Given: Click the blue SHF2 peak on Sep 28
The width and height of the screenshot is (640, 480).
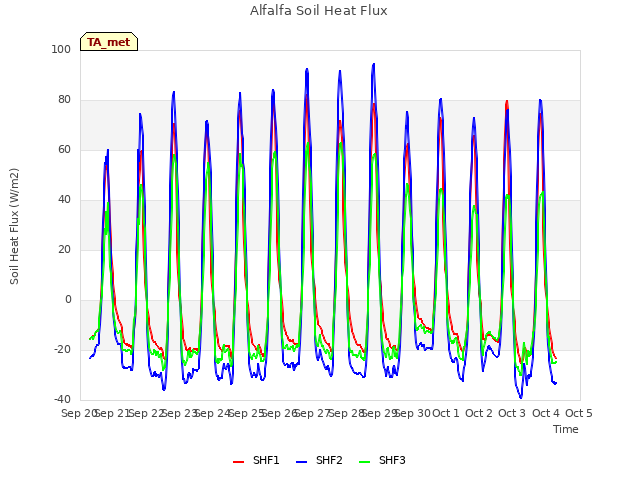Looking at the screenshot, I should pos(373,64).
